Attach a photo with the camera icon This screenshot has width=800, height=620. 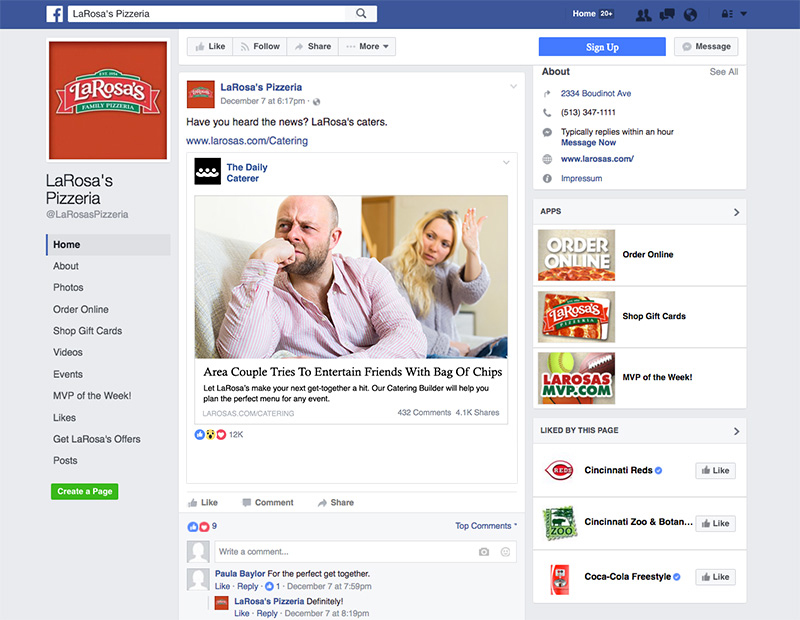coord(484,552)
